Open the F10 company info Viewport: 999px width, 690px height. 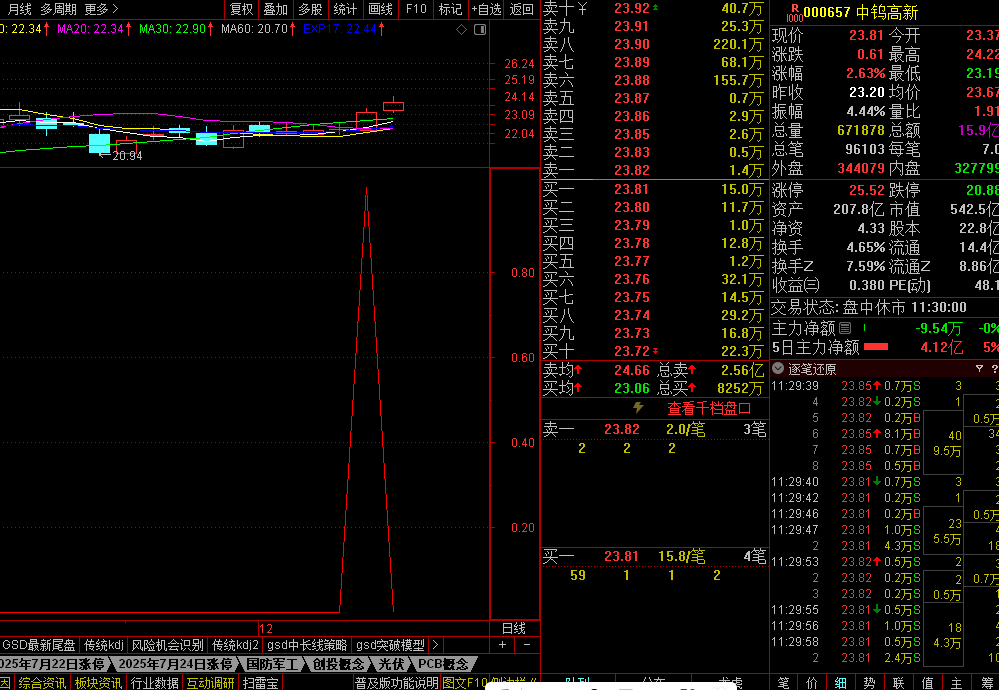(x=416, y=9)
